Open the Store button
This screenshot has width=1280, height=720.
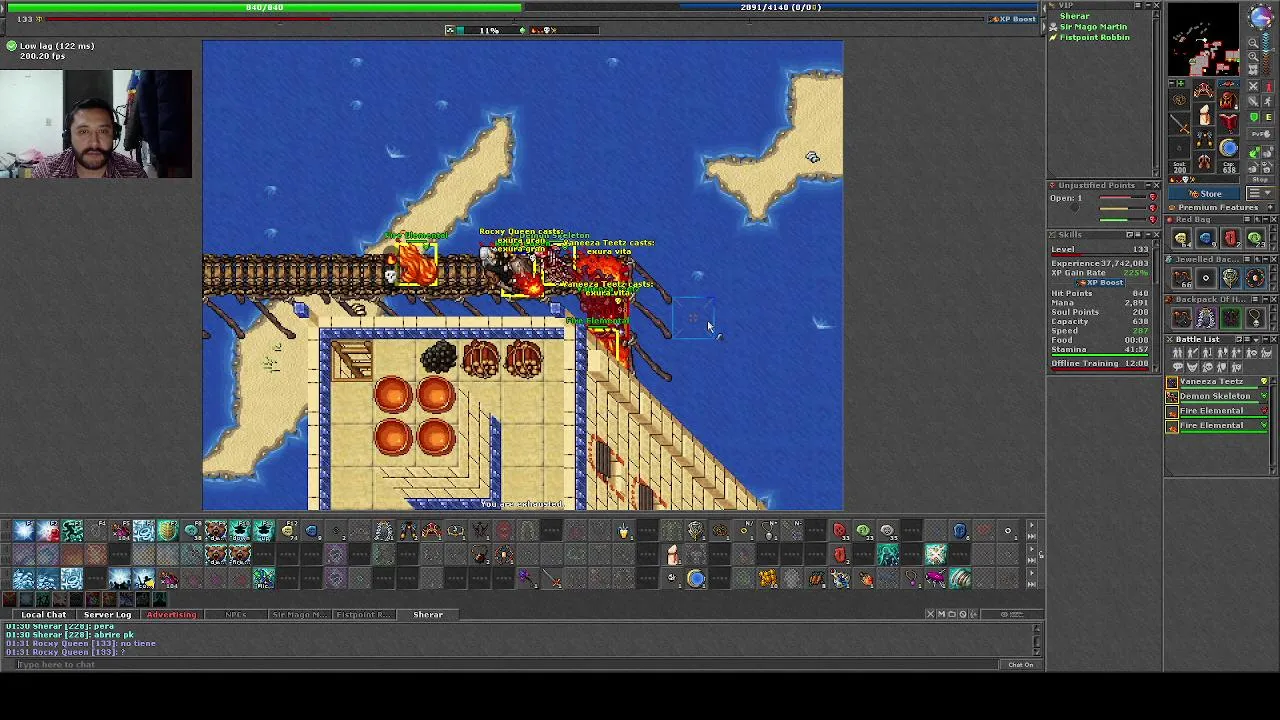1204,193
